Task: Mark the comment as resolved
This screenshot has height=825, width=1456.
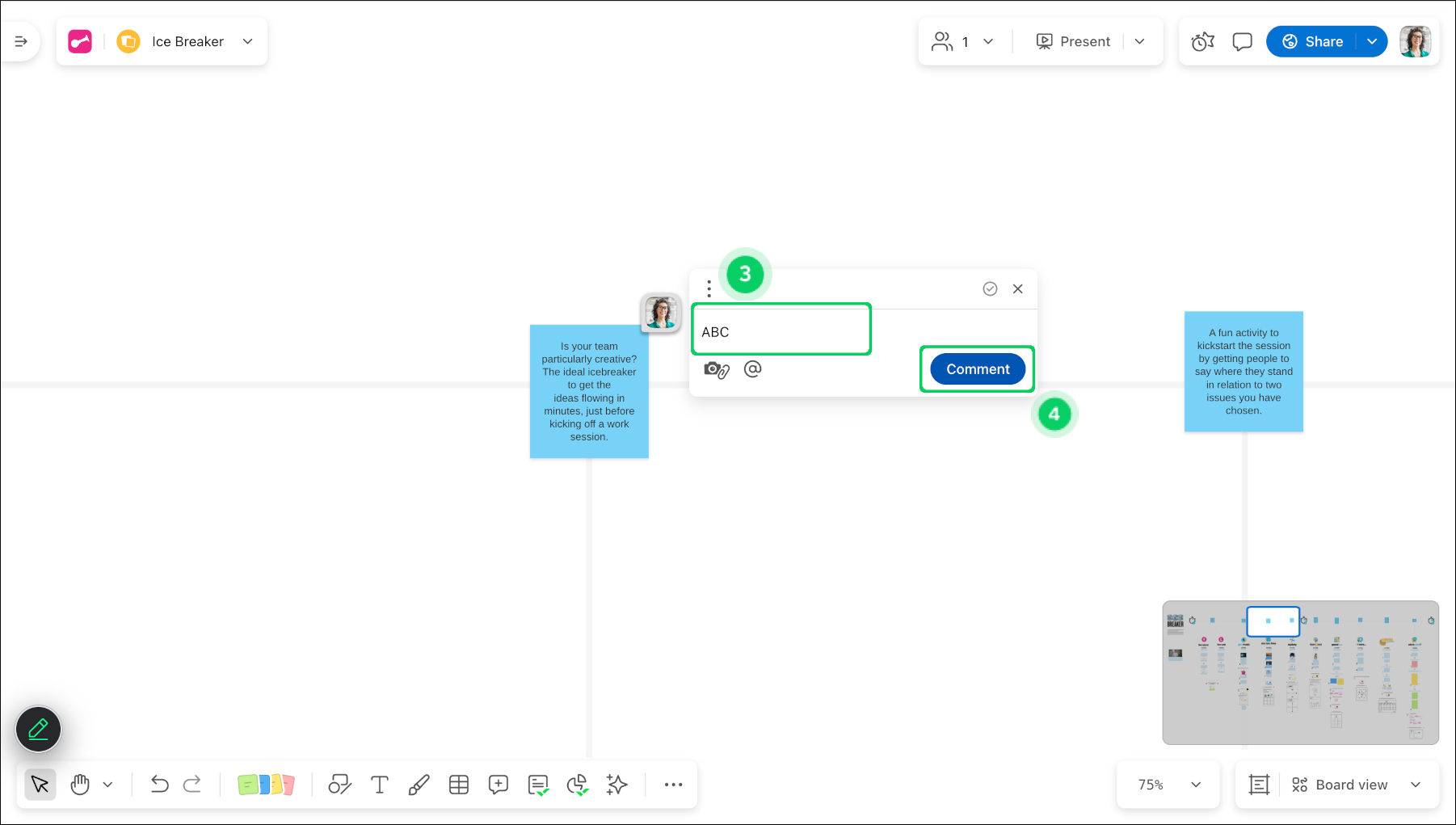Action: point(990,288)
